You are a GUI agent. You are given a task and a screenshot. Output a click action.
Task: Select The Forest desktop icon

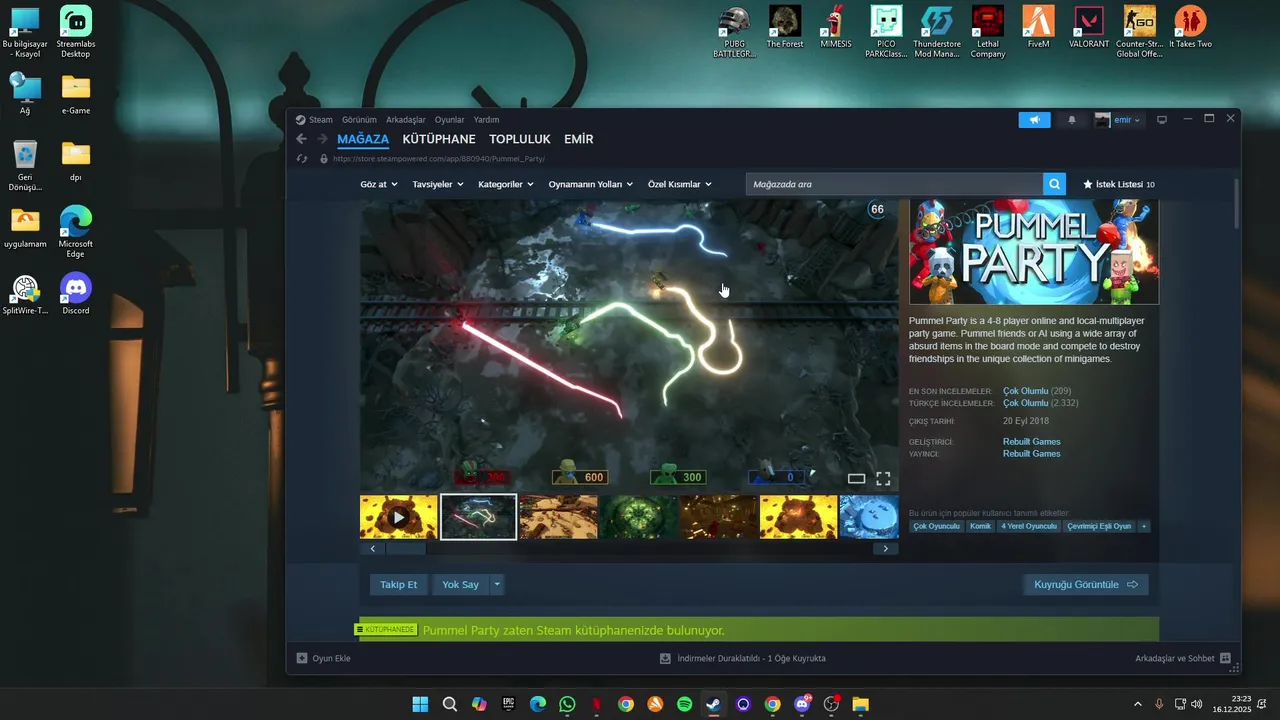785,27
